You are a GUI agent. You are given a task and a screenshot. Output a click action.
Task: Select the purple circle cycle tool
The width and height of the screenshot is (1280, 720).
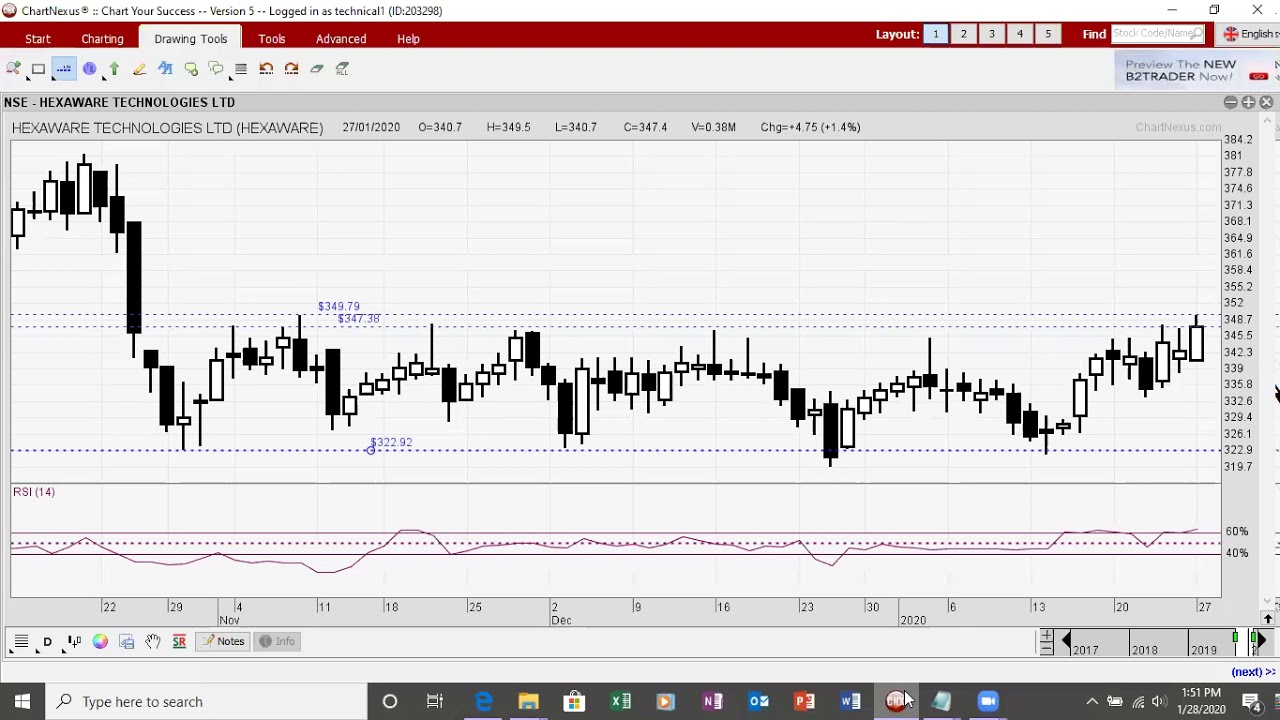(x=89, y=69)
